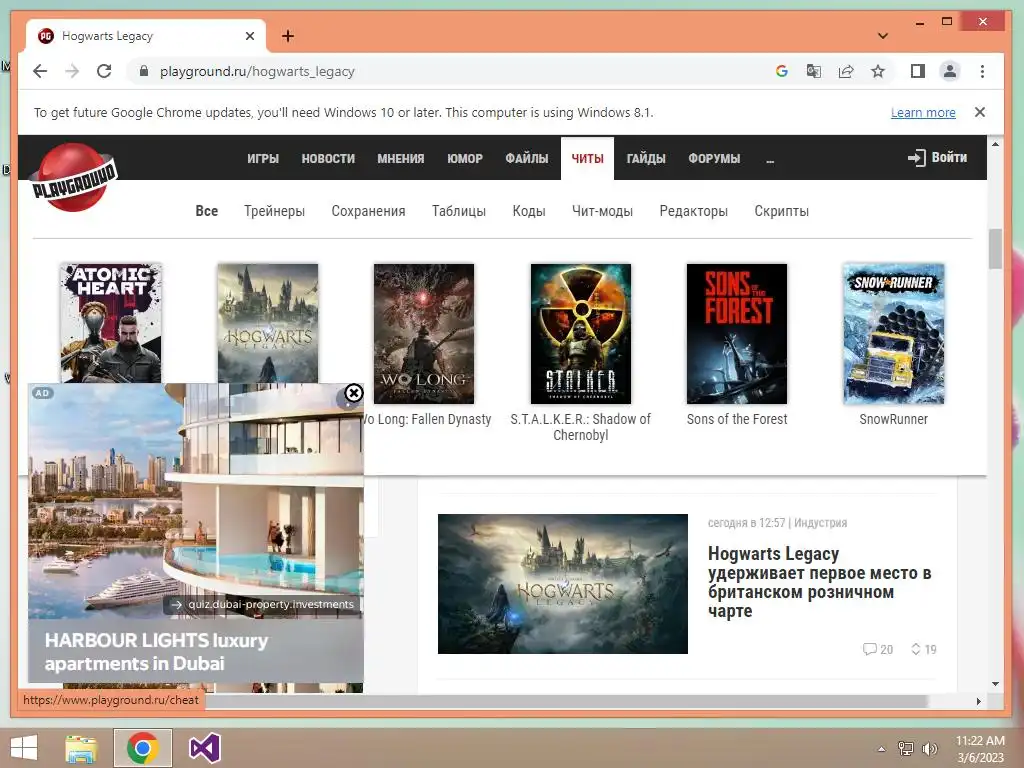Open the Windows Start button
Image resolution: width=1024 pixels, height=768 pixels.
click(x=24, y=748)
